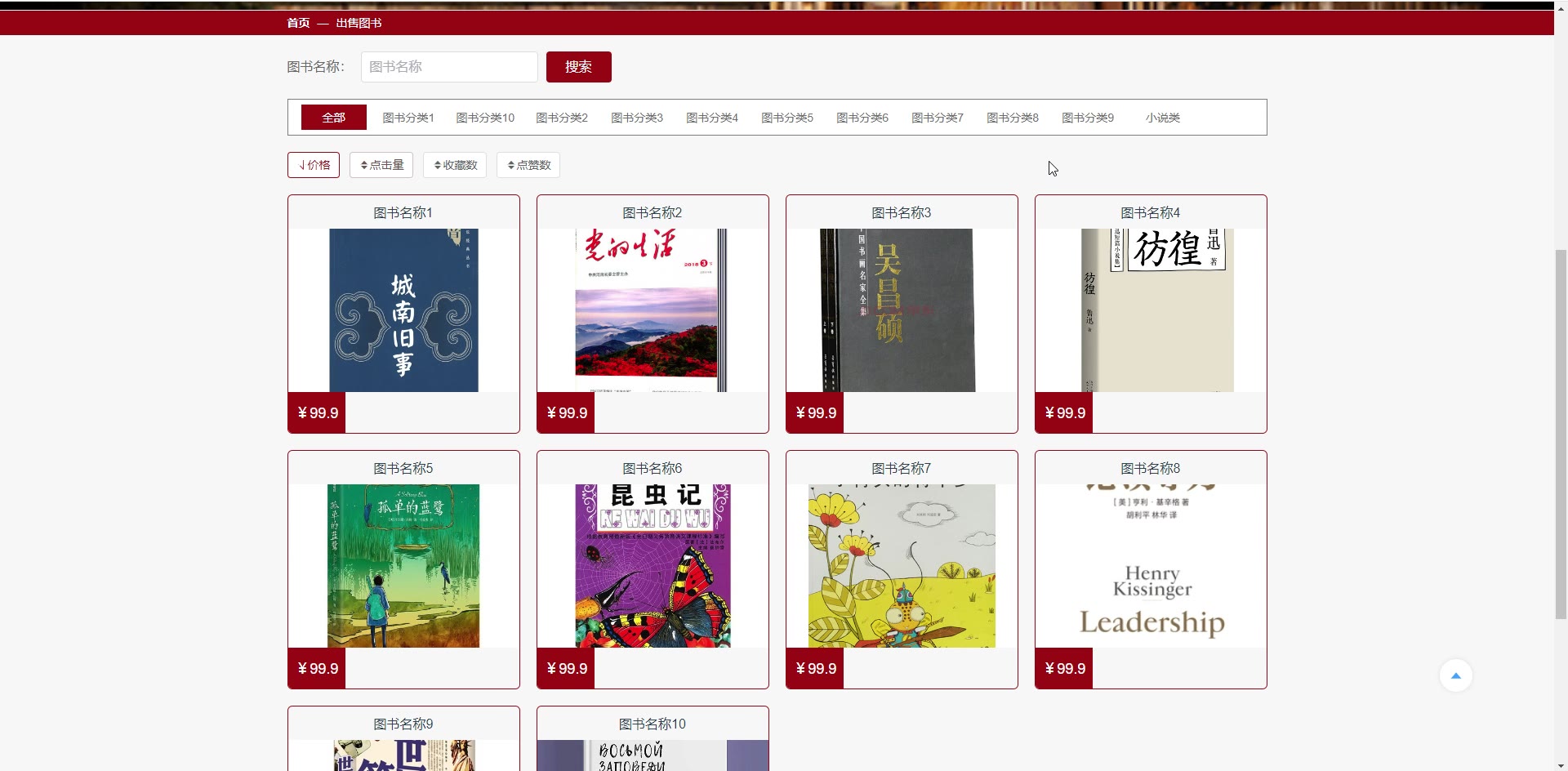Sort books by 价格
Viewport: 1568px width, 771px height.
(x=314, y=165)
